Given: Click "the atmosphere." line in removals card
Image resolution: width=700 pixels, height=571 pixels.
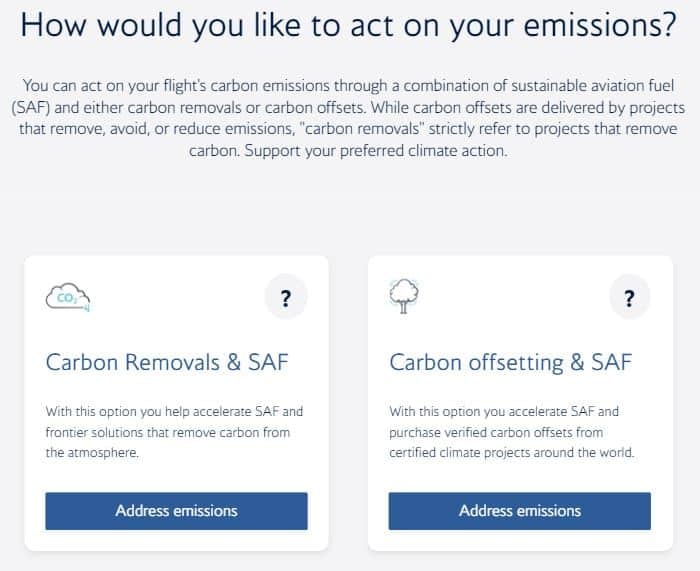Looking at the screenshot, I should pos(92,453).
